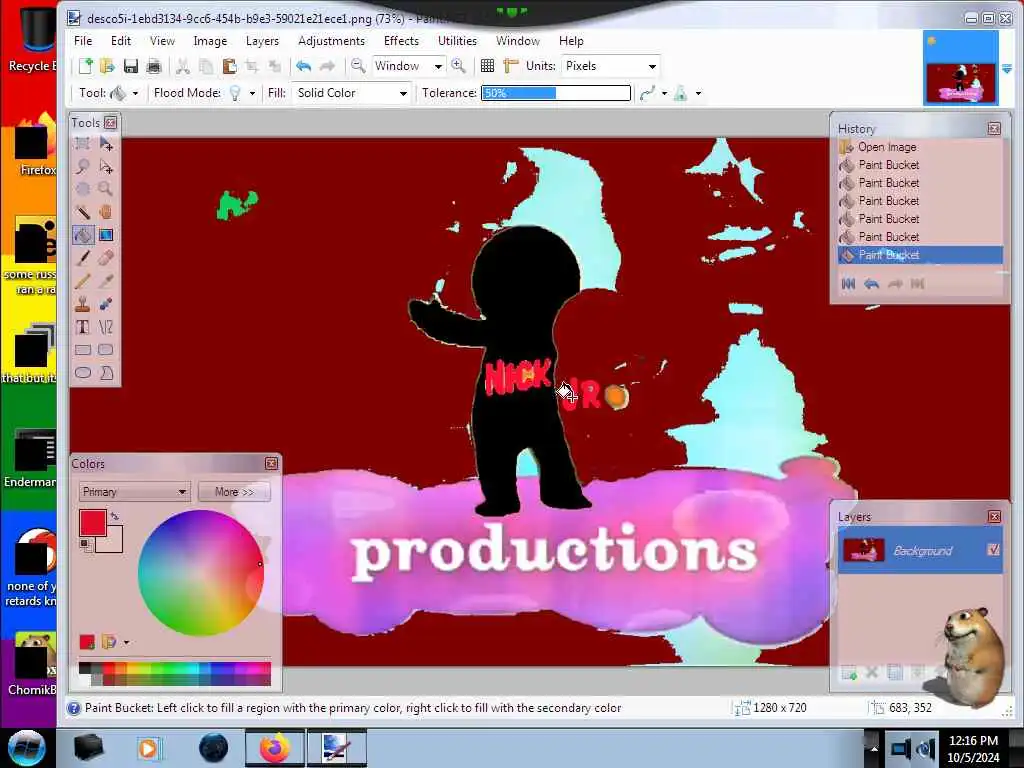Click the Tolerance 50% slider bar
1024x768 pixels.
tap(556, 93)
